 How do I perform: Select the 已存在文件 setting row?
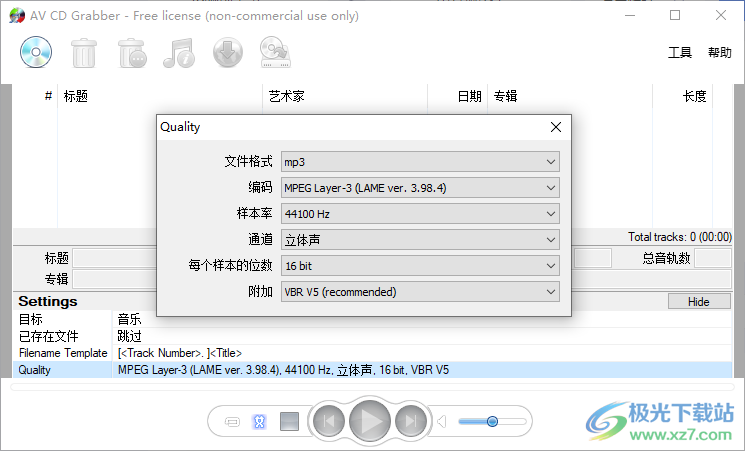372,336
